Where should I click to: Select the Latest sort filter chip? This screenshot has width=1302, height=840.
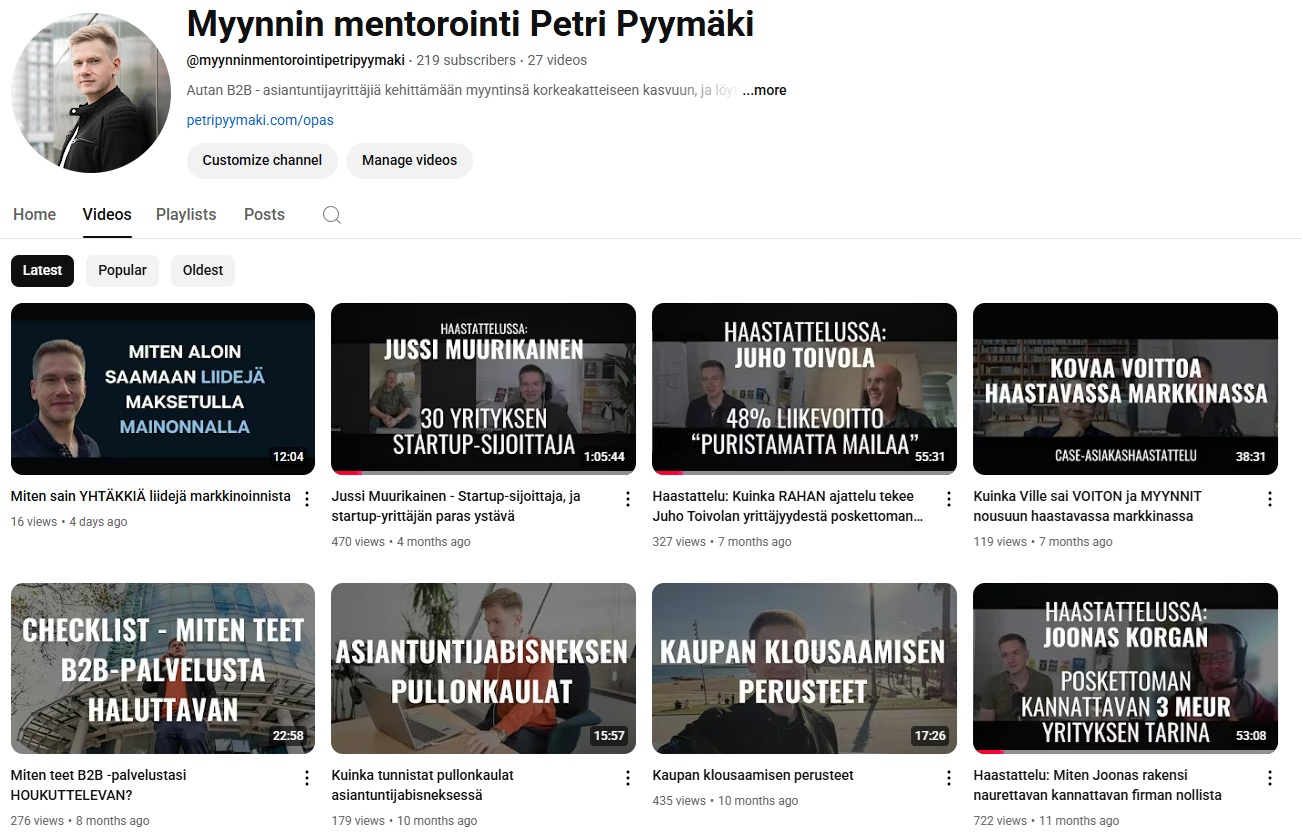[42, 271]
